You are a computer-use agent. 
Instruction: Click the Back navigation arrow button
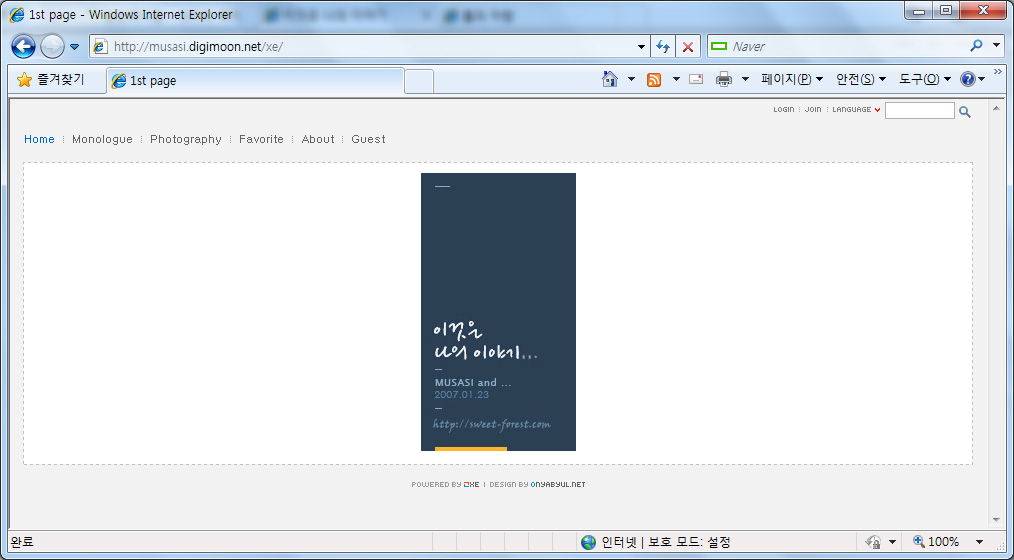[24, 47]
